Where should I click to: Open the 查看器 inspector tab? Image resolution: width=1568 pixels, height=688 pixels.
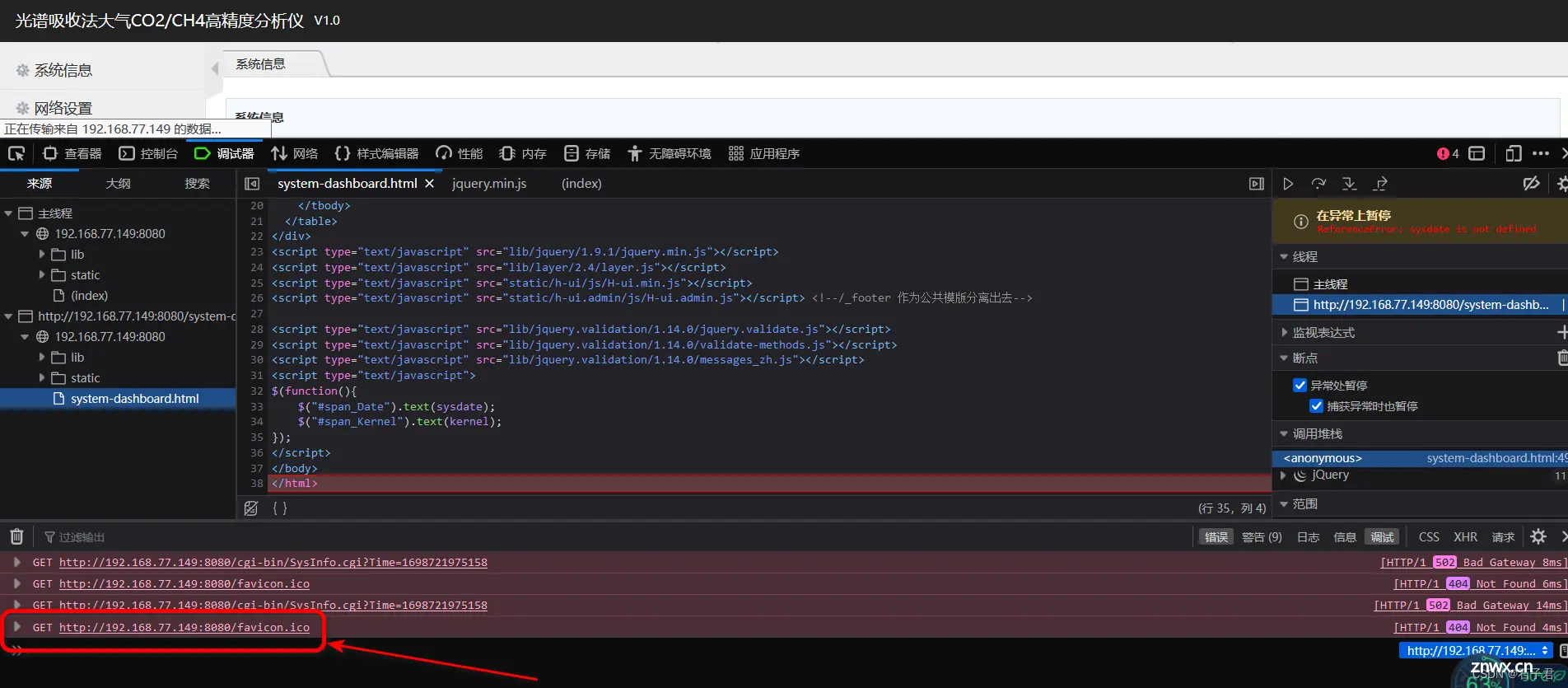[x=72, y=153]
